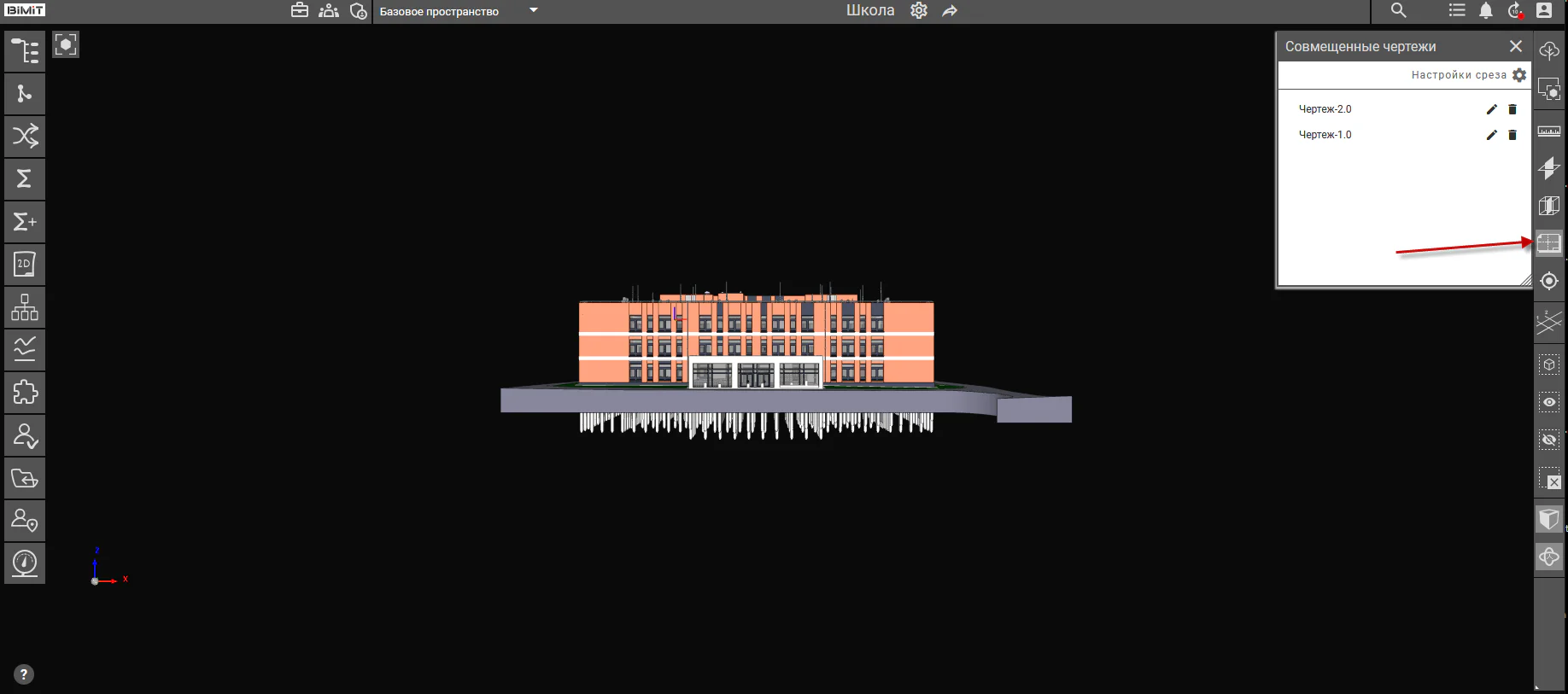Open the dashboard gauge icon
1568x694 pixels.
(x=25, y=563)
